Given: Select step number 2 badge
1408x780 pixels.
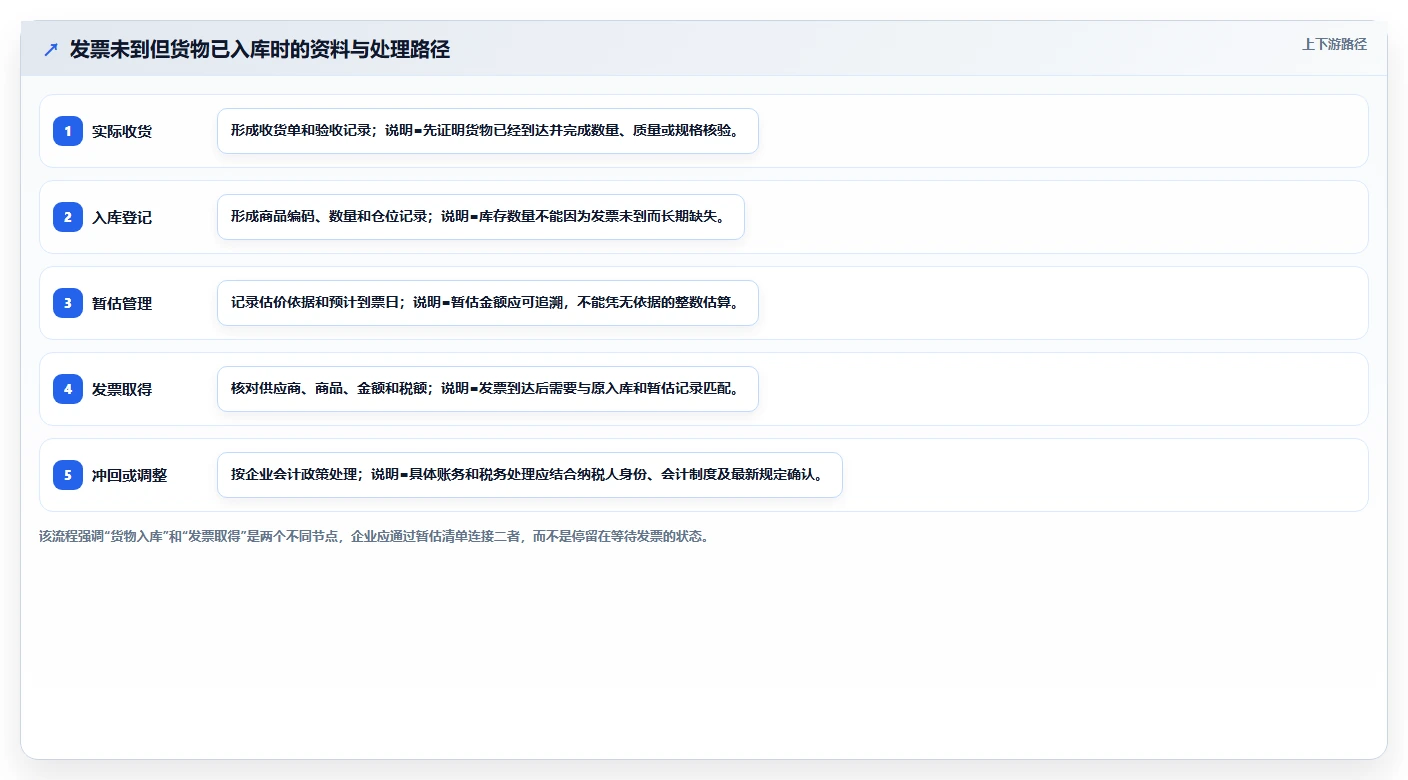Looking at the screenshot, I should click(68, 217).
